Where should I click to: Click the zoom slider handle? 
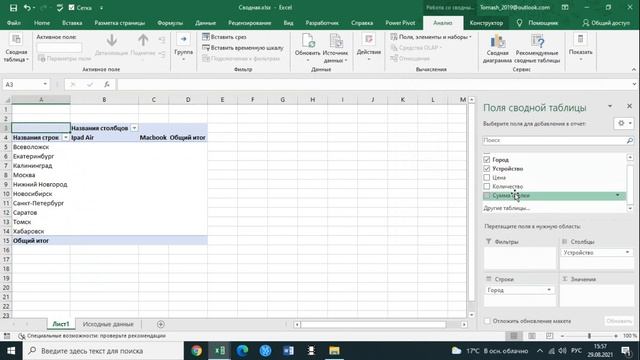click(589, 336)
